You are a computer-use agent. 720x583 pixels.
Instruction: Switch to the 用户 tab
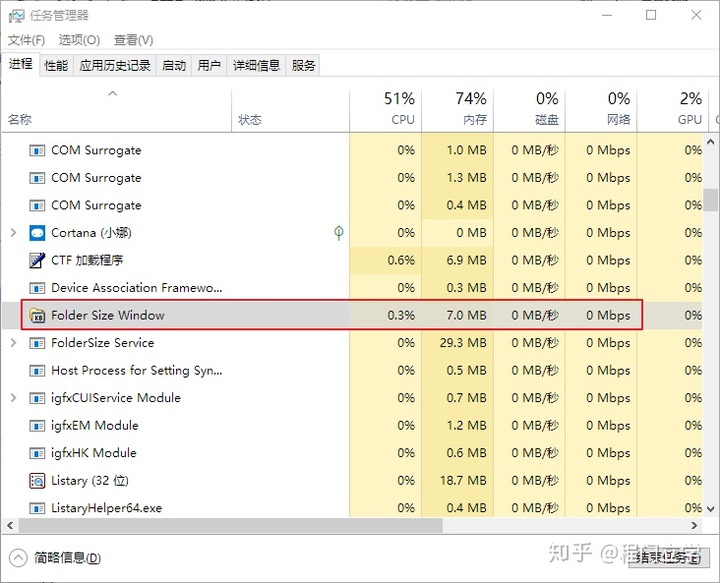(209, 66)
